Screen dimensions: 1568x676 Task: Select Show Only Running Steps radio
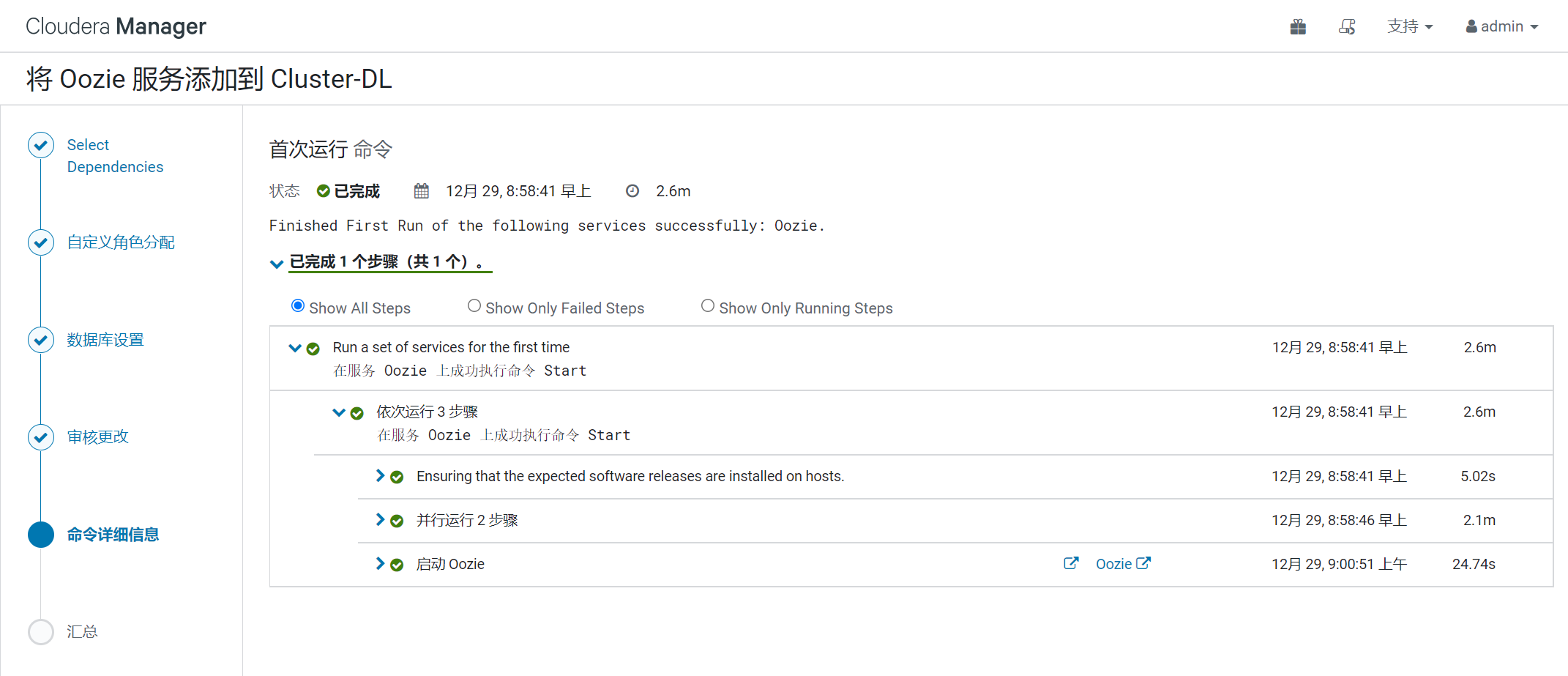pyautogui.click(x=708, y=306)
